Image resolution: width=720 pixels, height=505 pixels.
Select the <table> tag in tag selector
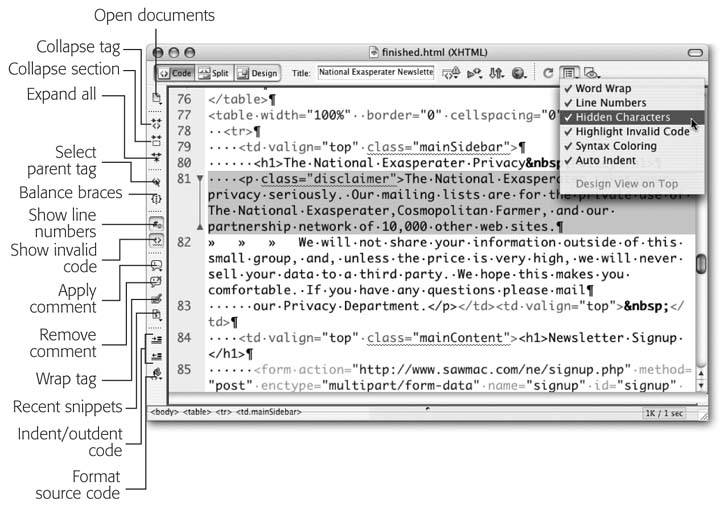(197, 412)
